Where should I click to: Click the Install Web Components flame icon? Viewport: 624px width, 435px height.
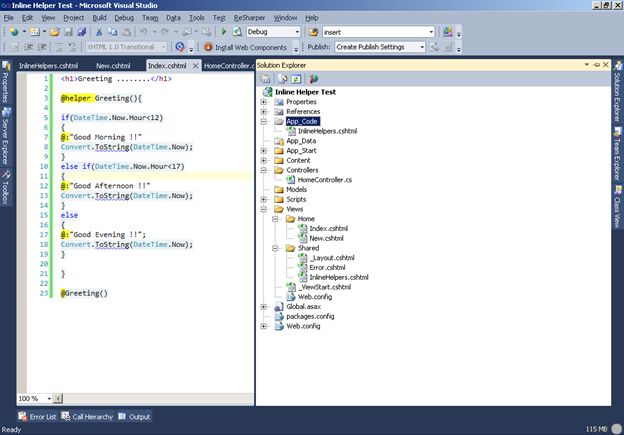coord(208,47)
